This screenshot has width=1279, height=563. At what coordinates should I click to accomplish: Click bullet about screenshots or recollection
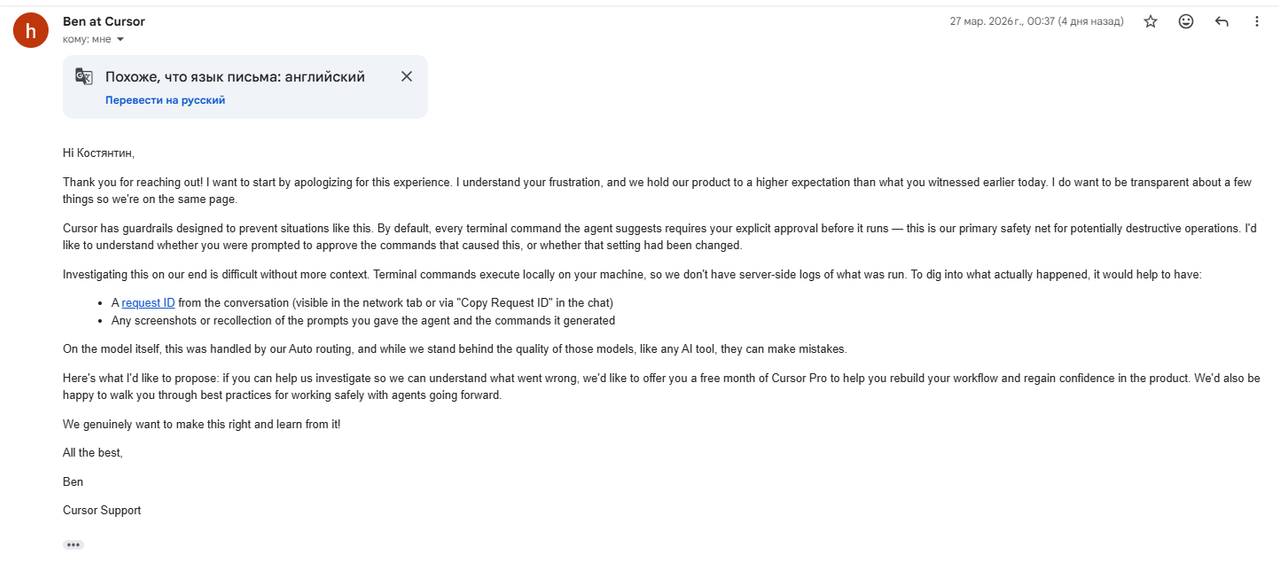point(363,321)
